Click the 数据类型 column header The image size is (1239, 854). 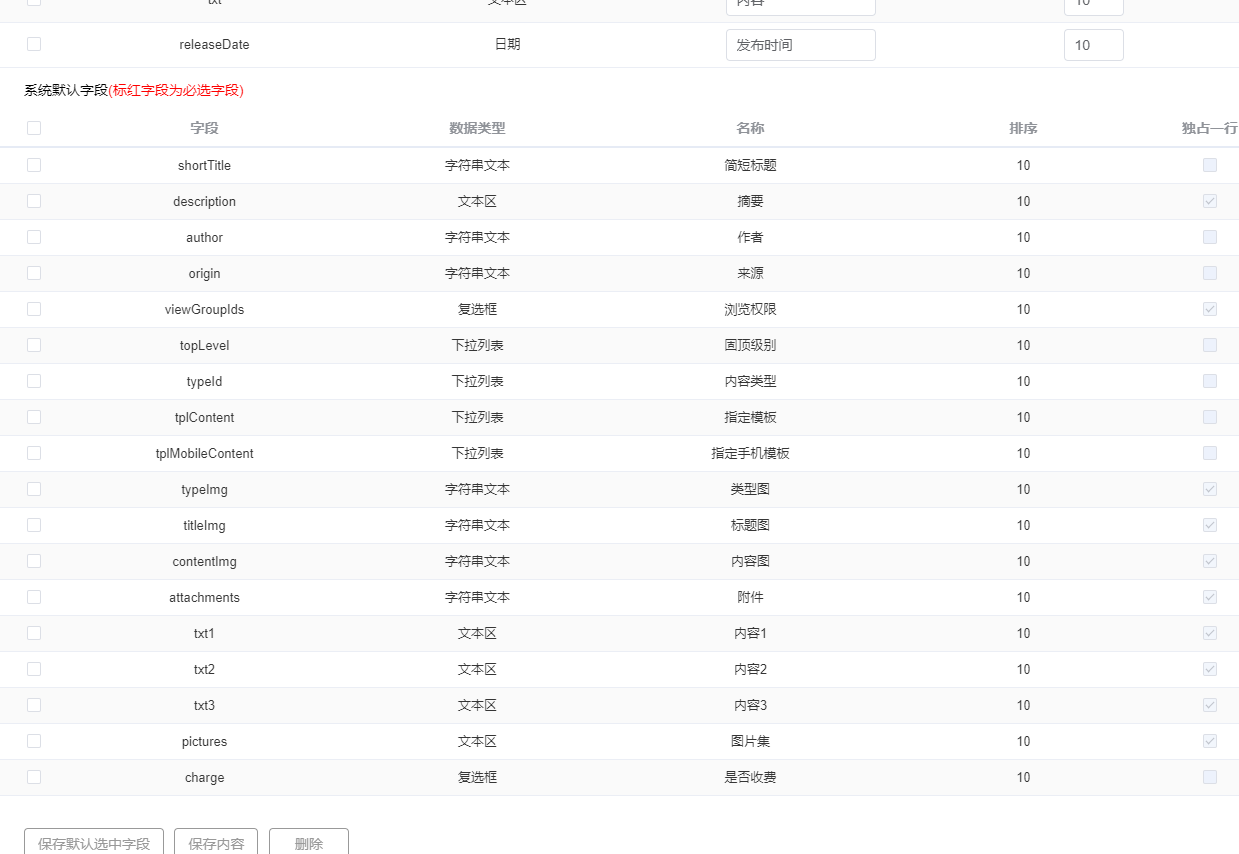(x=477, y=128)
